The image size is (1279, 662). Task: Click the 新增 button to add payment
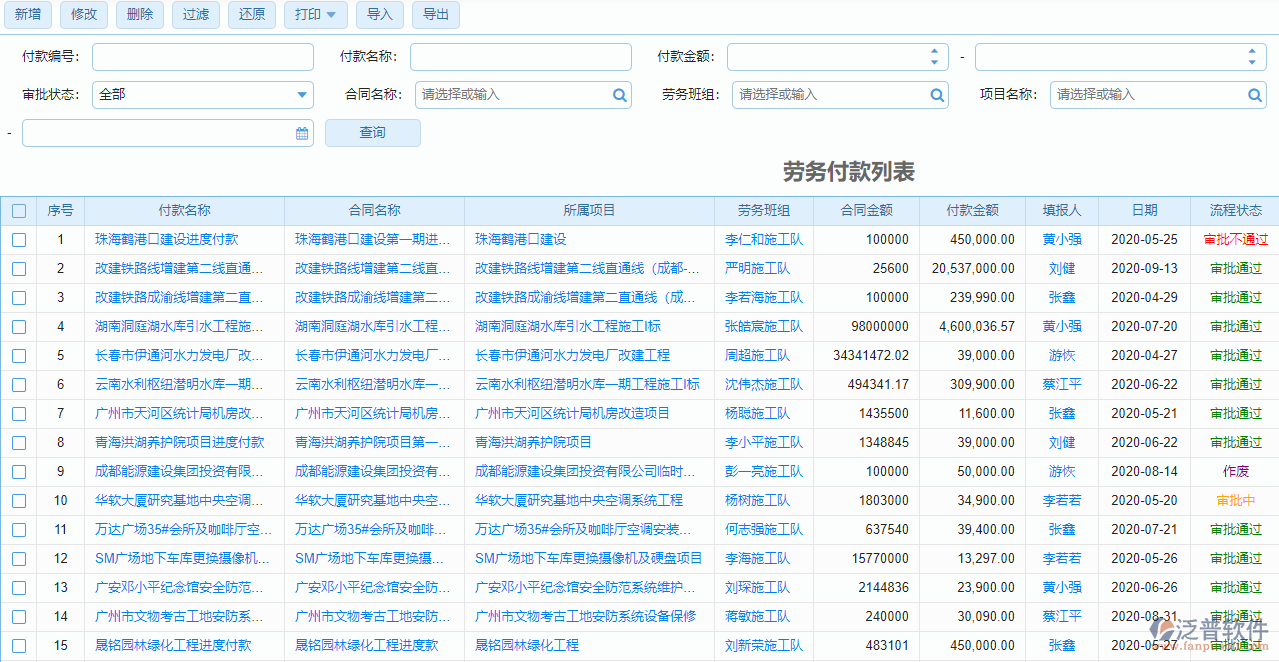click(x=28, y=15)
